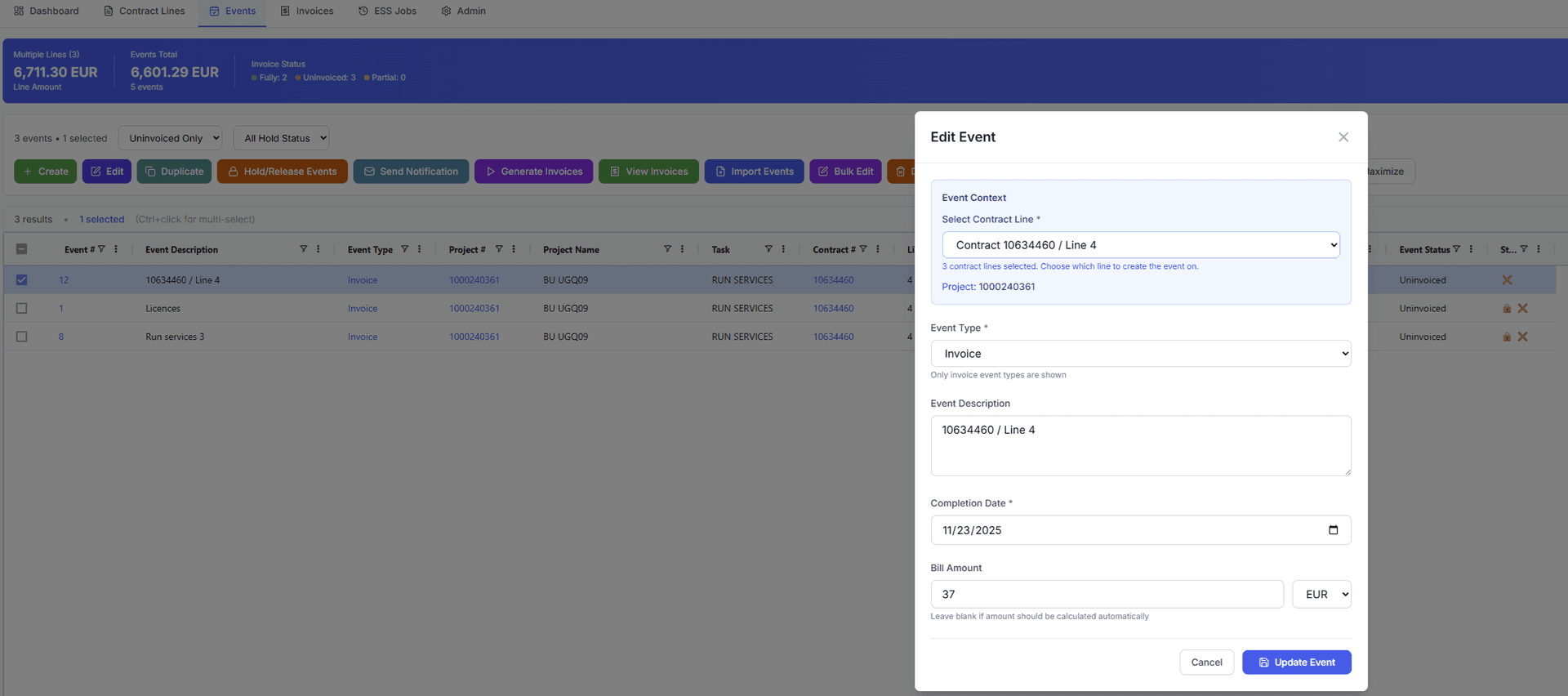Open Task column options menu
1568x696 pixels.
[x=783, y=249]
